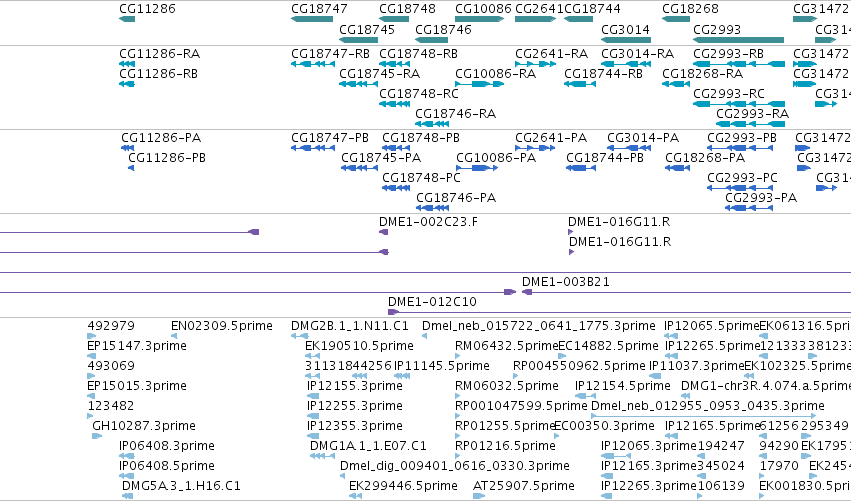Click EST RM06432.5prime
This screenshot has width=851, height=501.
tap(506, 346)
